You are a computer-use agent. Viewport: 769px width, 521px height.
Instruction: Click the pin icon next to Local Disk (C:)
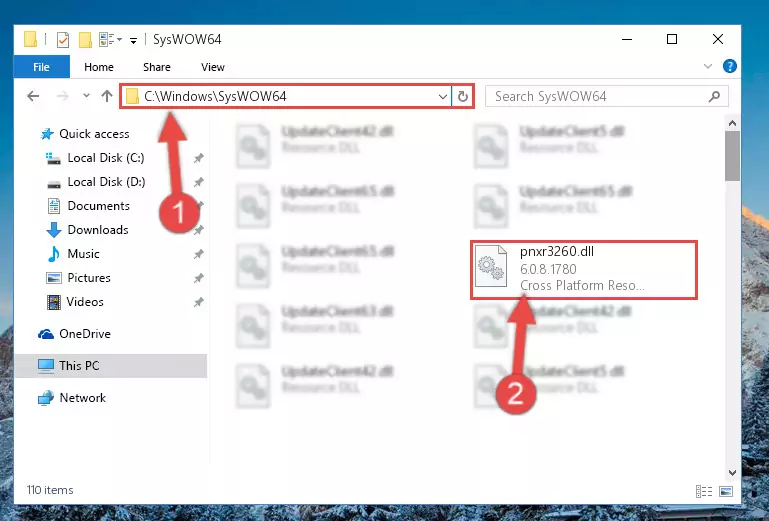point(198,158)
